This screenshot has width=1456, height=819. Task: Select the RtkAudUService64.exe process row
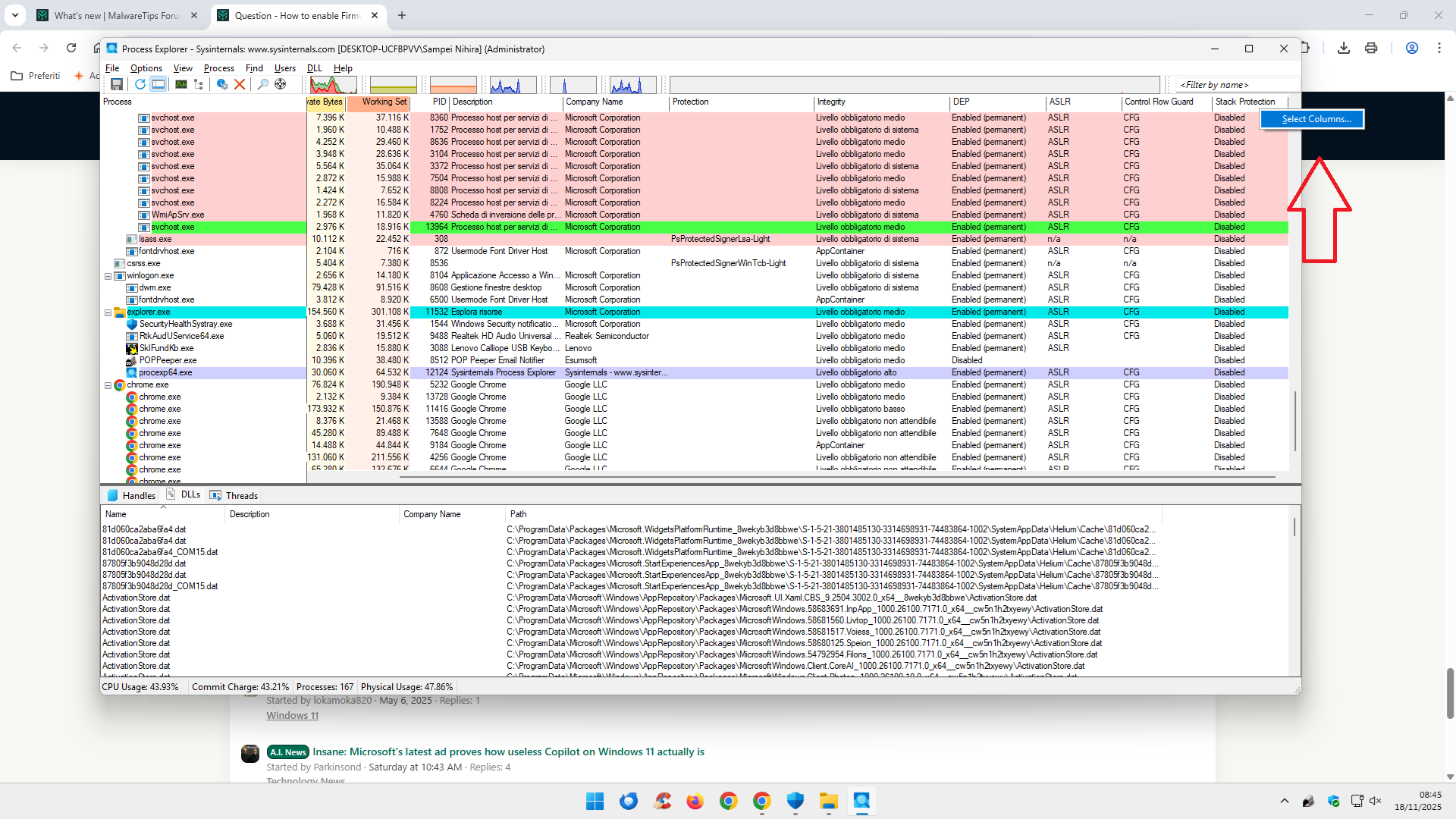695,337
